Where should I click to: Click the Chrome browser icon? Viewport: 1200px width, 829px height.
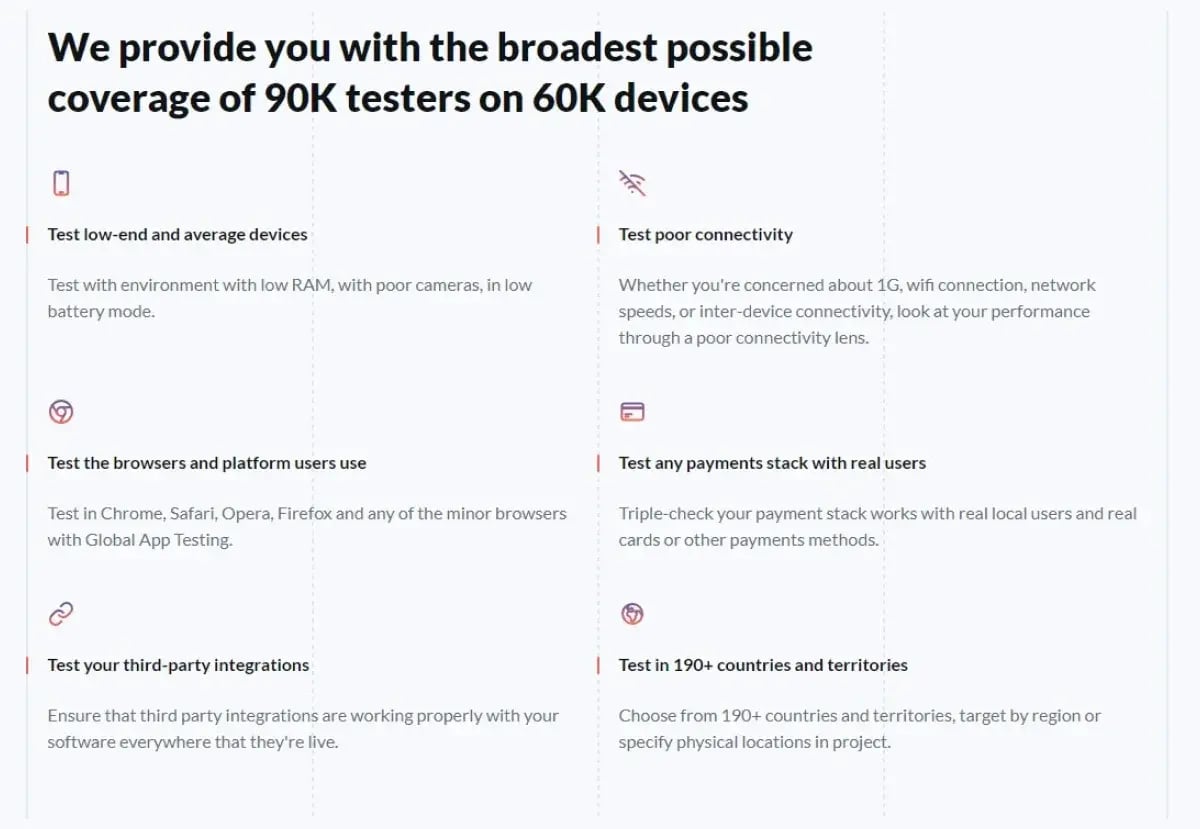tap(61, 412)
